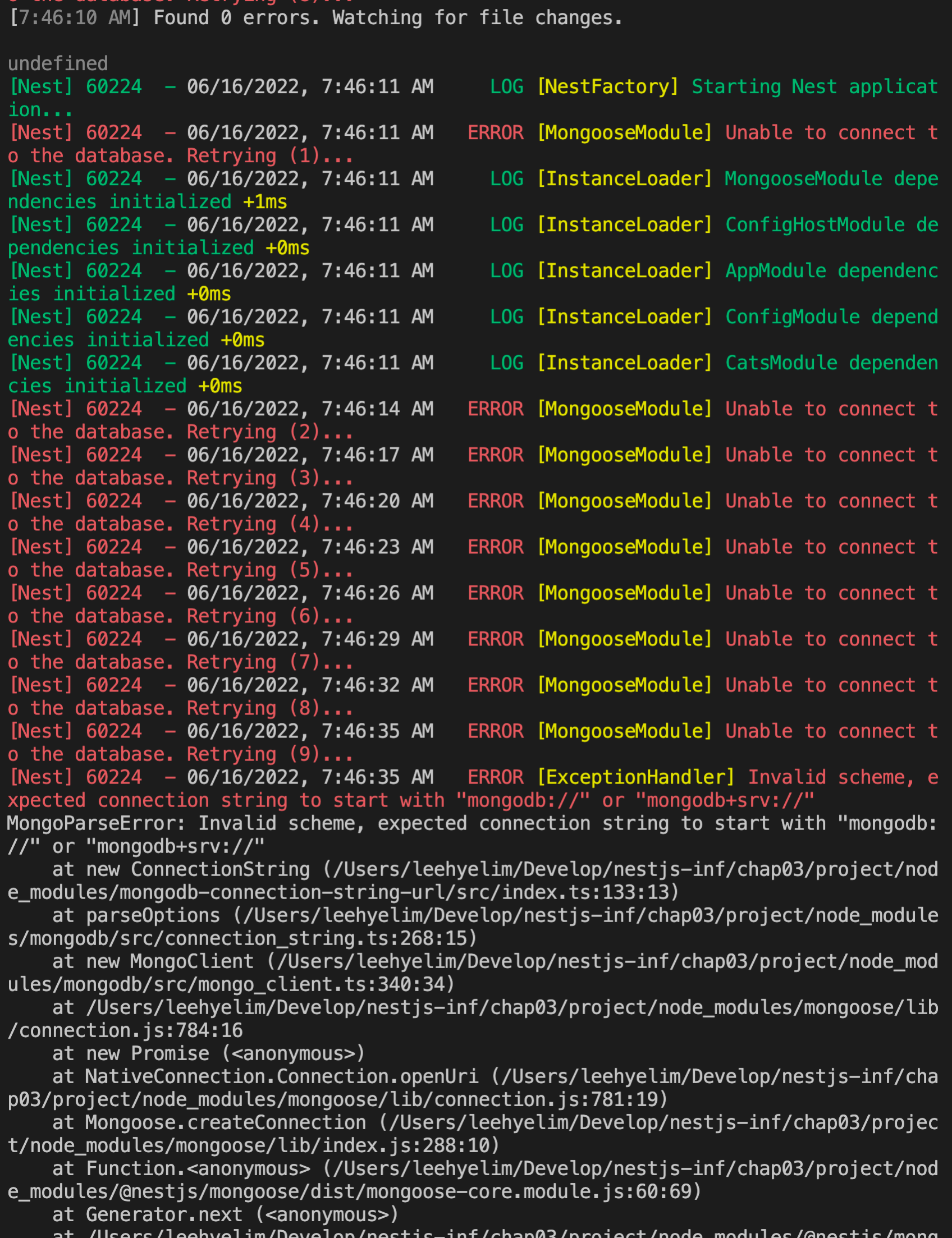Click the "undefined" output line
The width and height of the screenshot is (952, 1238).
click(58, 63)
